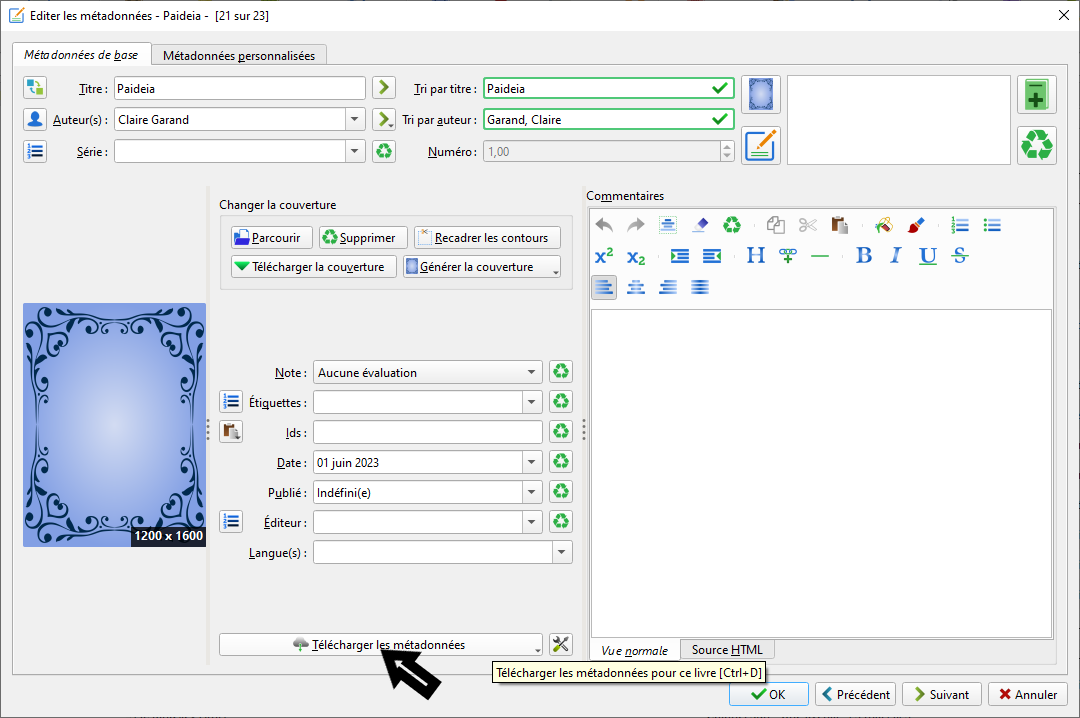Apply superscript formatting
Screen dimensions: 1080x718
click(604, 256)
